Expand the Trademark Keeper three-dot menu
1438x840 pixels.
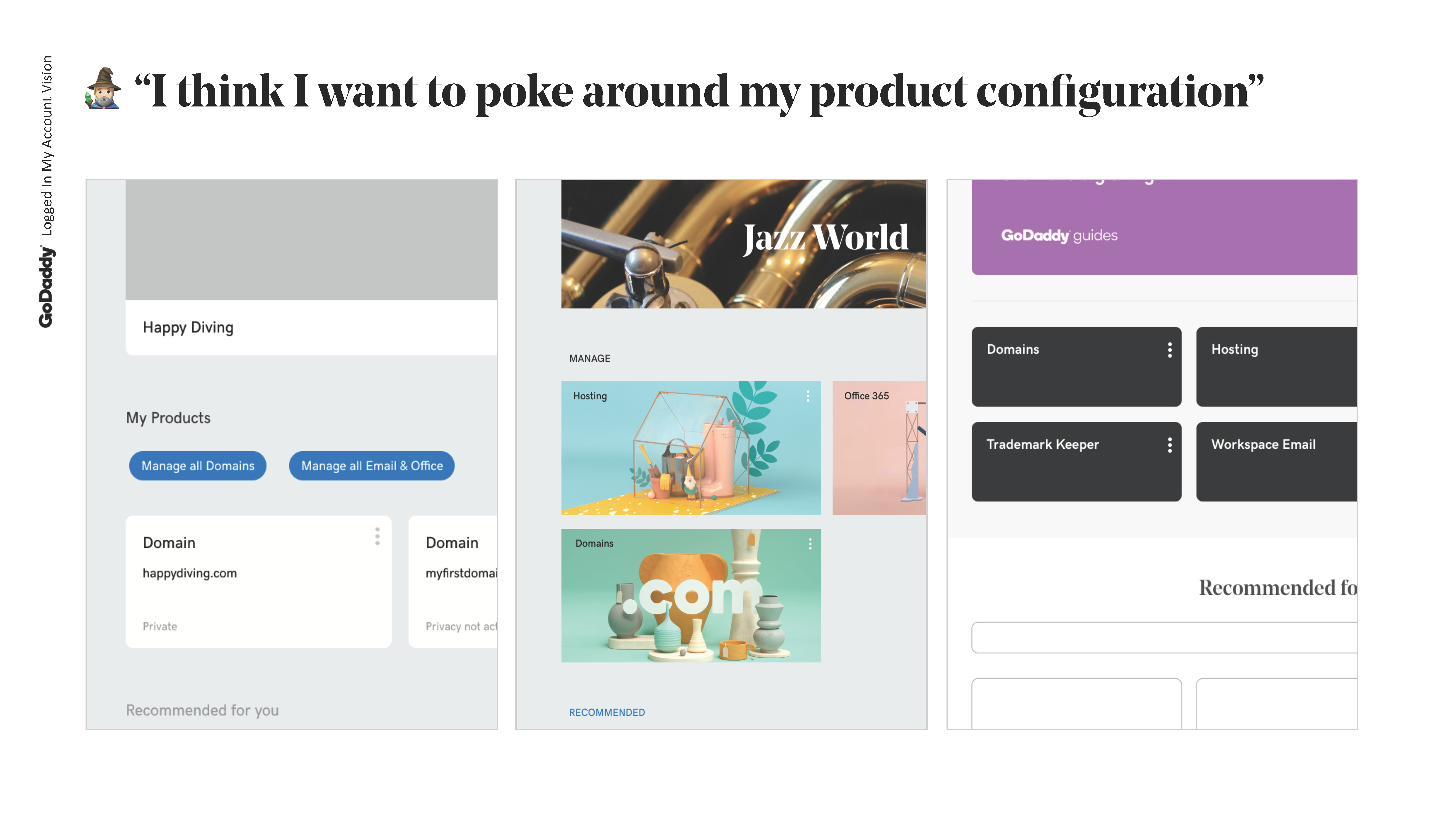point(1169,445)
